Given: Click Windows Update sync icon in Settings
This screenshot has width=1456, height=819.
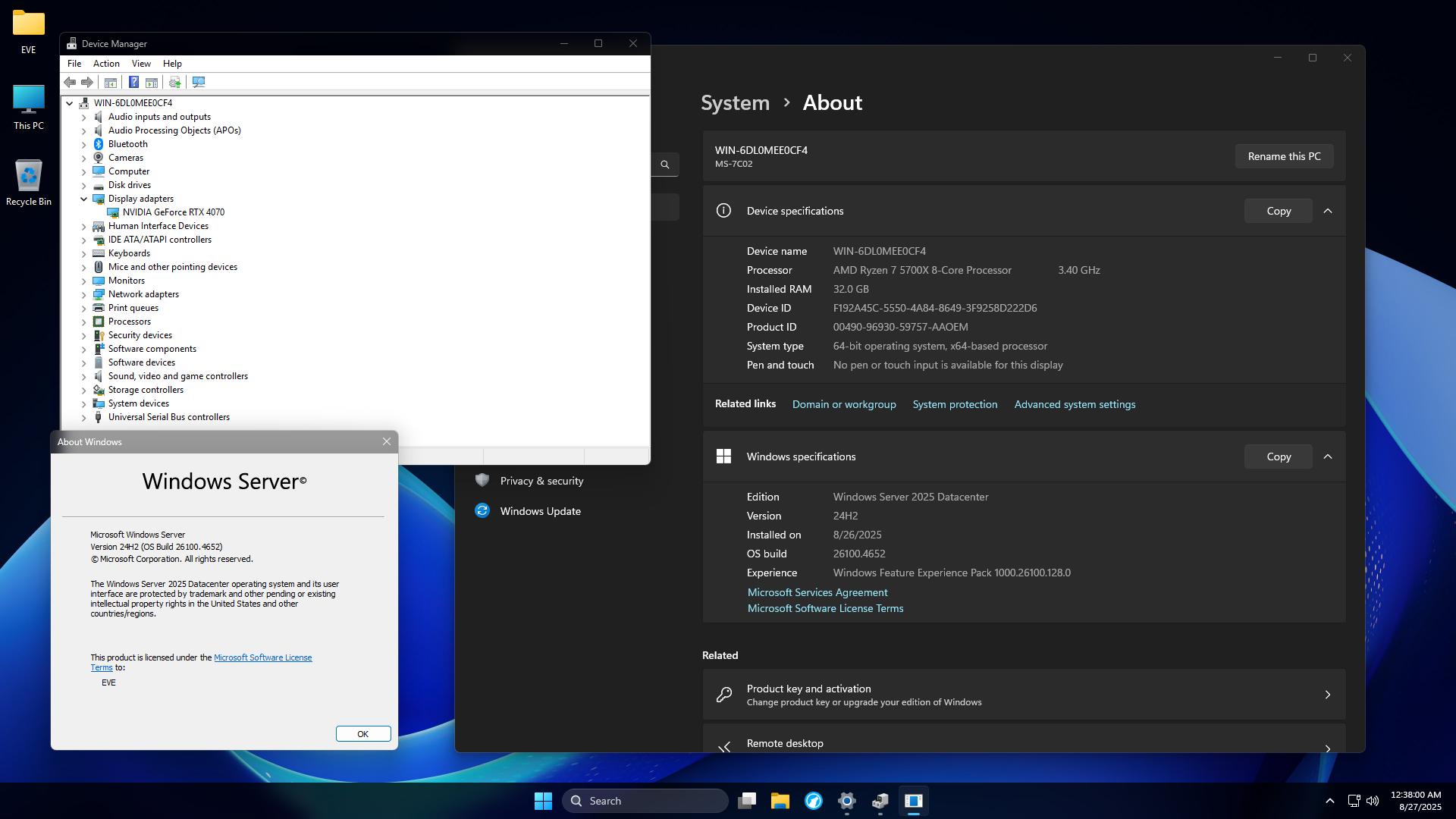Looking at the screenshot, I should [x=482, y=510].
